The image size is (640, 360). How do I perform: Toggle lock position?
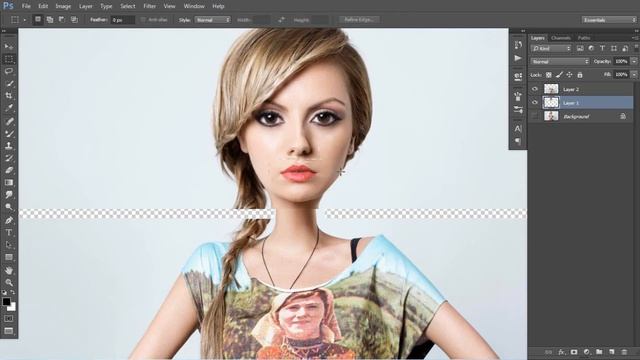point(569,75)
